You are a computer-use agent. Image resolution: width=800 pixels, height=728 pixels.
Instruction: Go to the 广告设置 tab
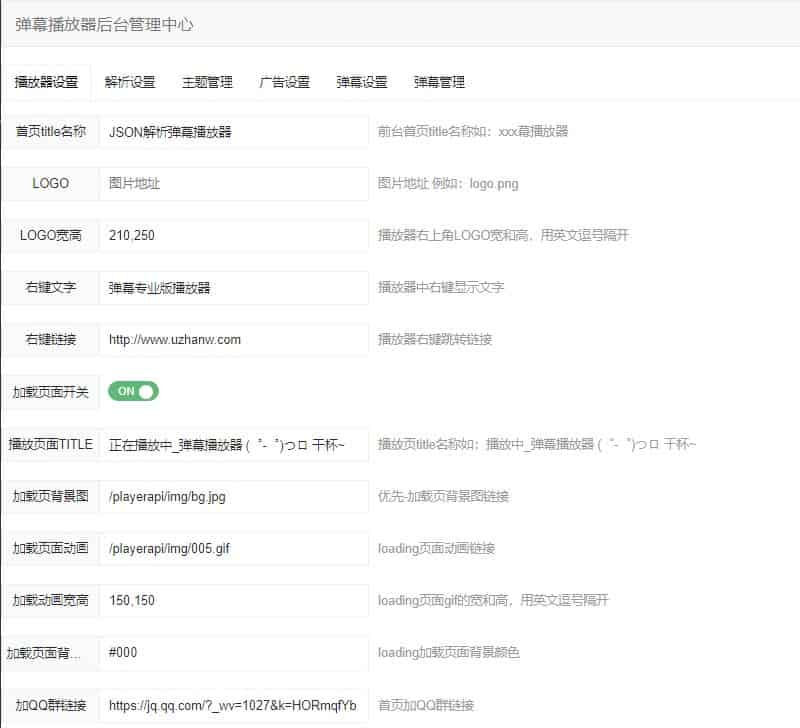284,83
